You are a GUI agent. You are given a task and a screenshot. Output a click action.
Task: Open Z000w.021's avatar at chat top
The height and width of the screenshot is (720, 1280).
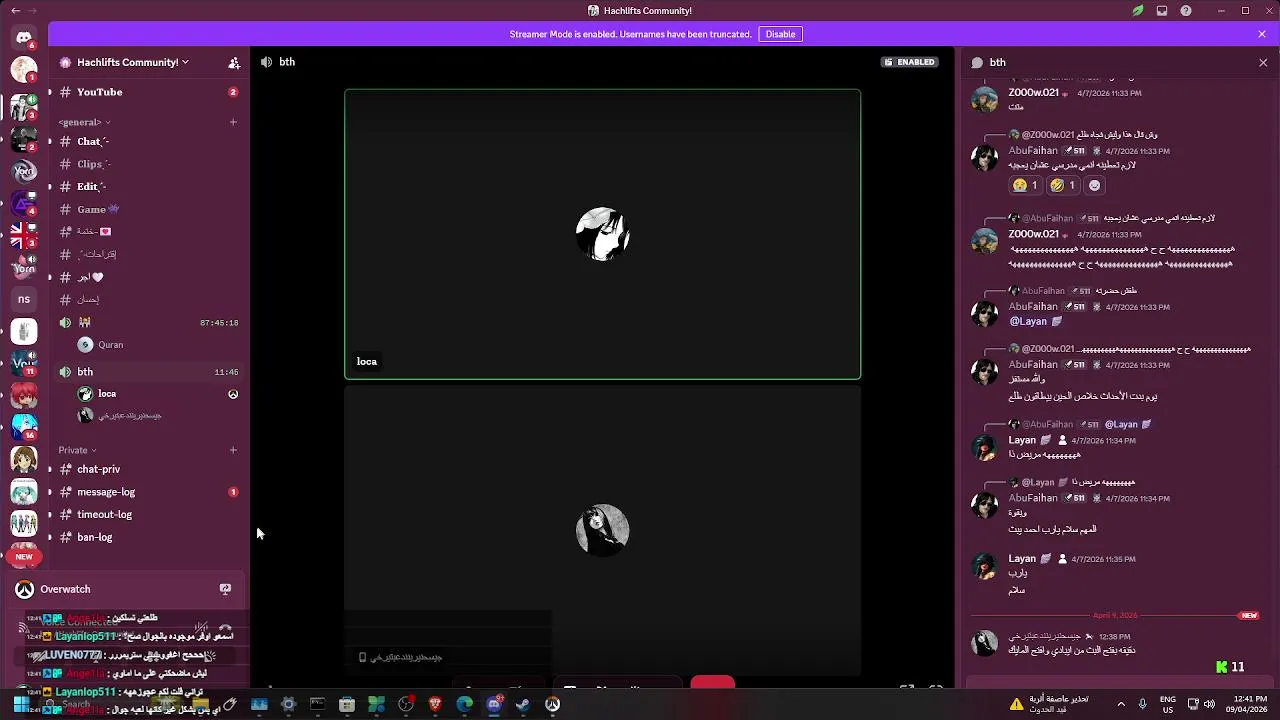point(985,99)
